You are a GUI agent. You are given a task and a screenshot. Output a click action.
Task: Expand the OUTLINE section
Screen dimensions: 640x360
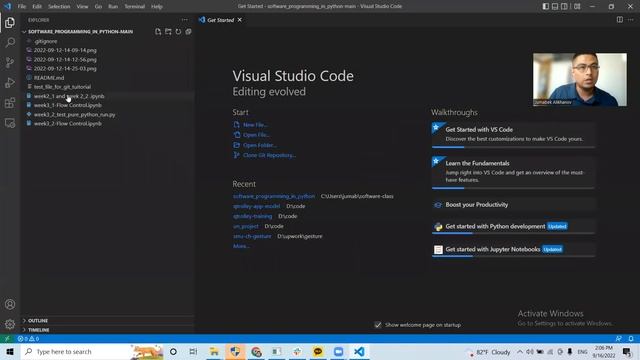pos(38,321)
